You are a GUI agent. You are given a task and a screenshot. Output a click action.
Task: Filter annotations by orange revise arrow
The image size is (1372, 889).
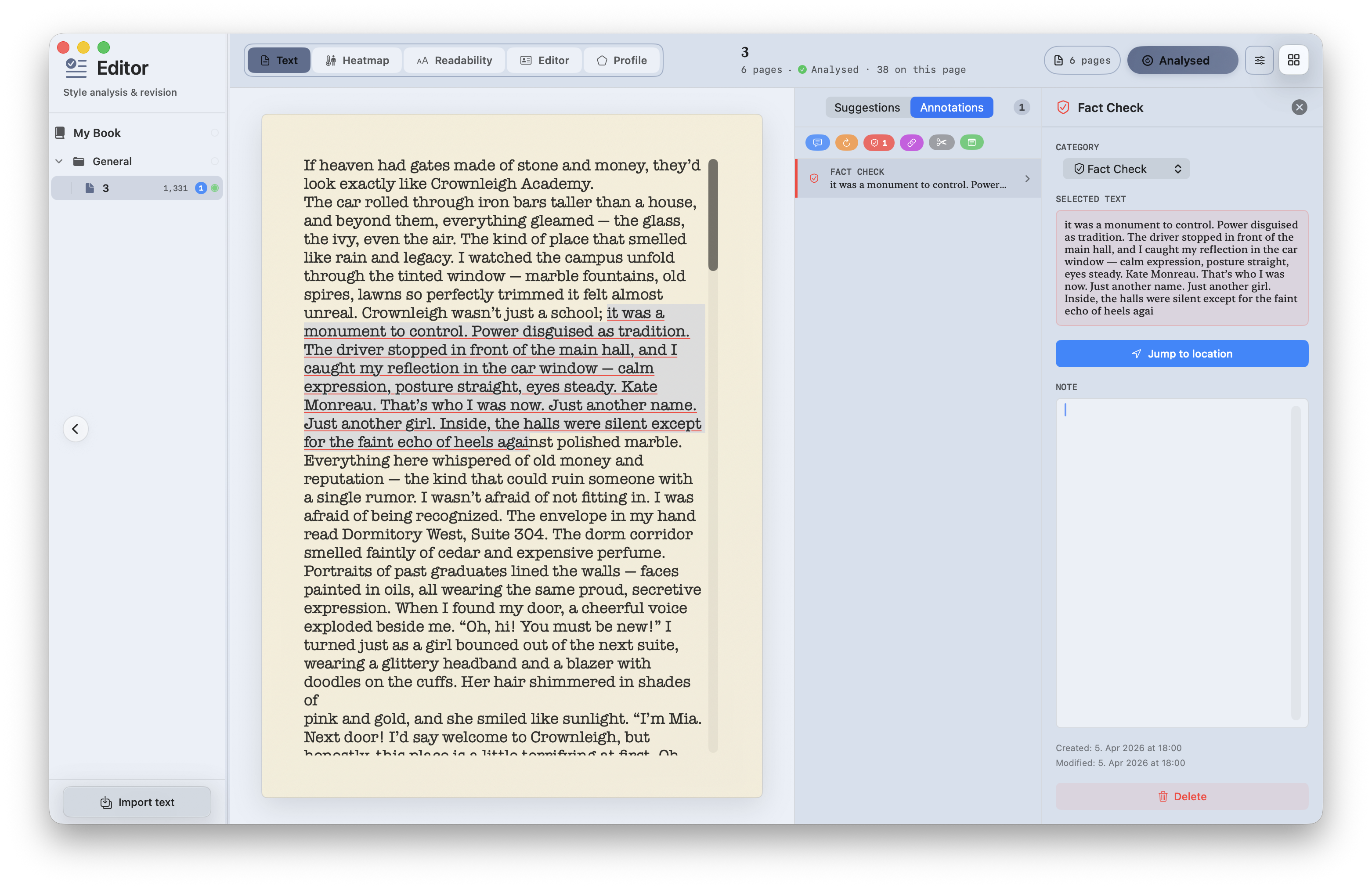(846, 142)
